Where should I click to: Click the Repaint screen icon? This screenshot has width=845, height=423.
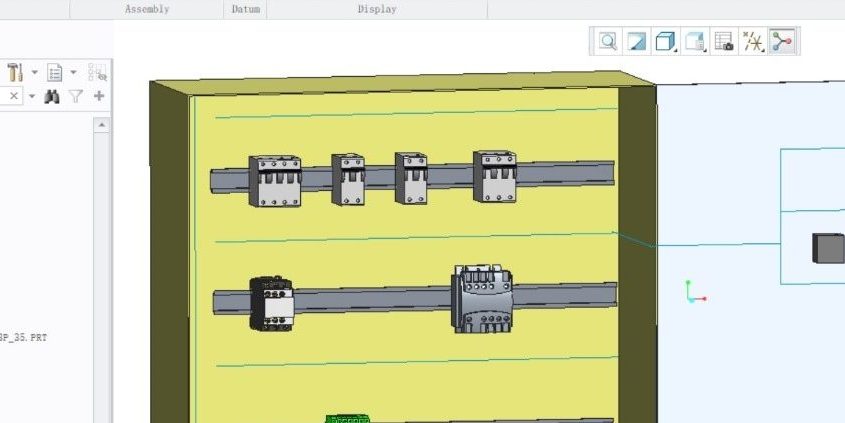(636, 41)
